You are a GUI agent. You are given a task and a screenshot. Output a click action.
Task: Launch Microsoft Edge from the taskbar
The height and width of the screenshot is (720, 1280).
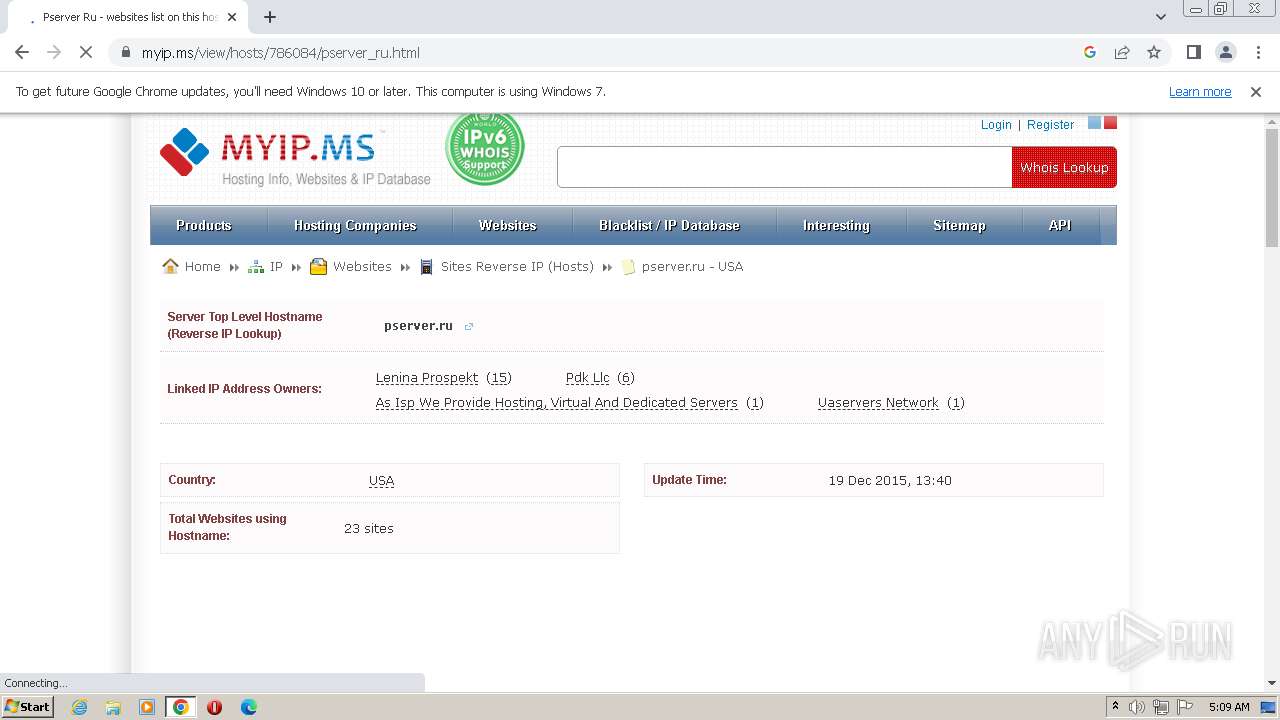click(x=248, y=707)
